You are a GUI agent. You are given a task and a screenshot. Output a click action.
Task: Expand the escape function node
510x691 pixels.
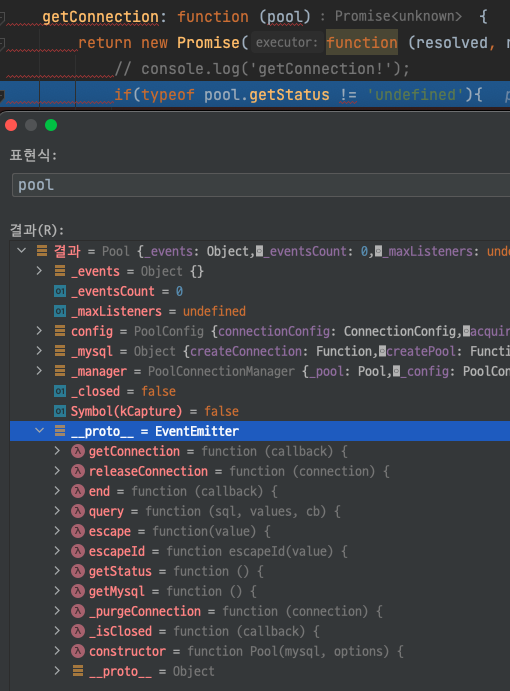click(57, 531)
